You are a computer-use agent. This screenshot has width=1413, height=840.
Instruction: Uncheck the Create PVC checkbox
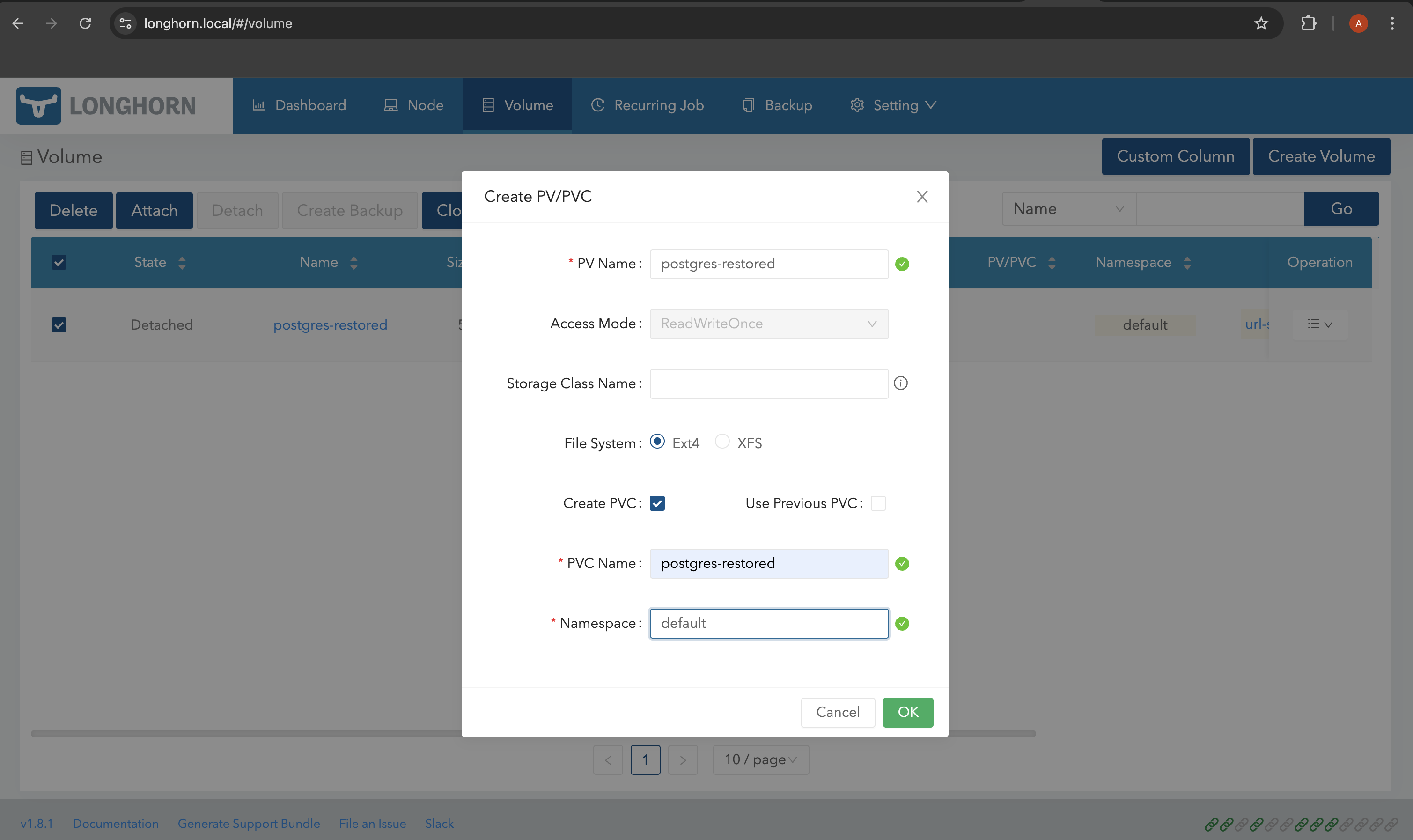coord(657,503)
